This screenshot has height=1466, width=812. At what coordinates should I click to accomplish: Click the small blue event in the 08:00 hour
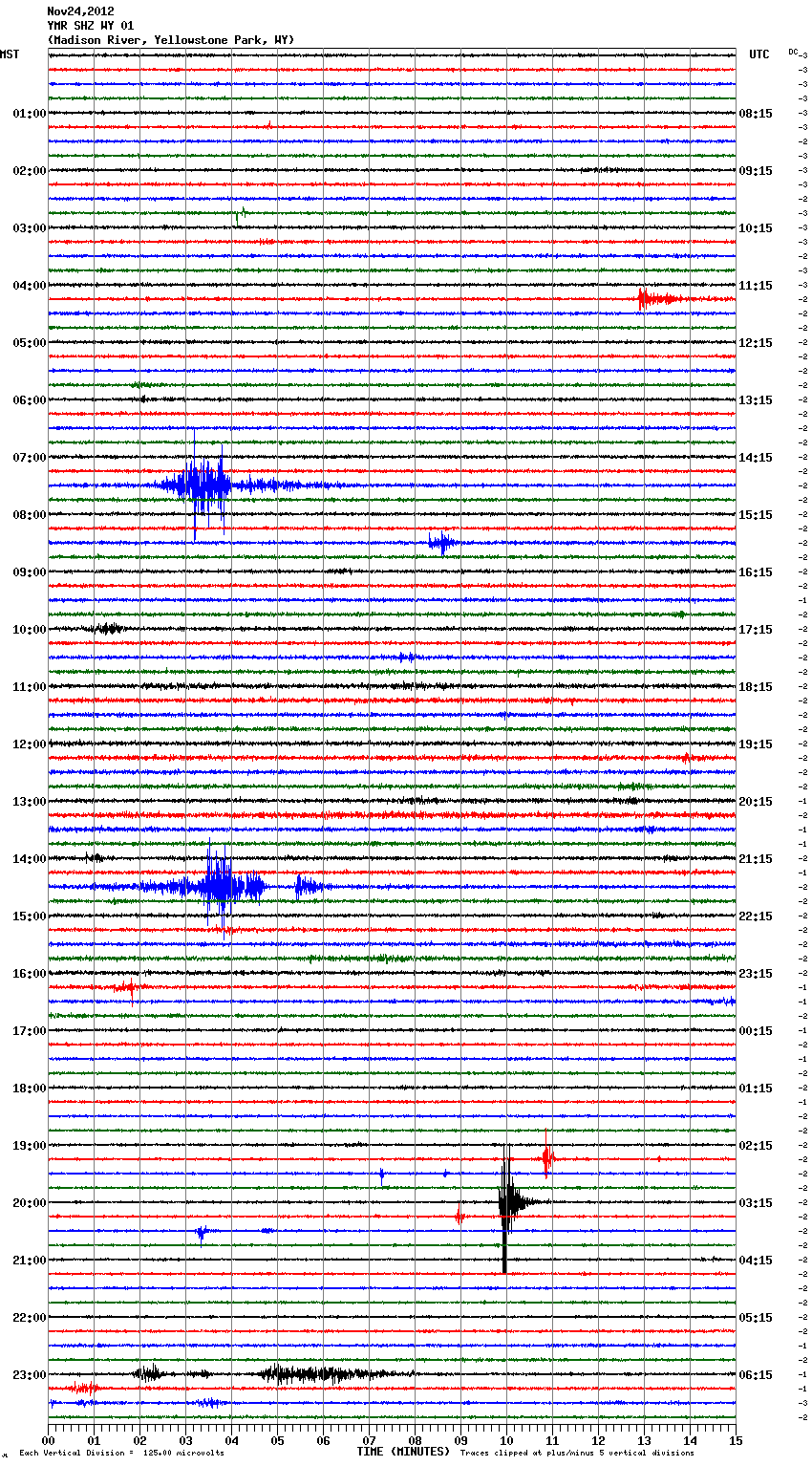click(440, 543)
